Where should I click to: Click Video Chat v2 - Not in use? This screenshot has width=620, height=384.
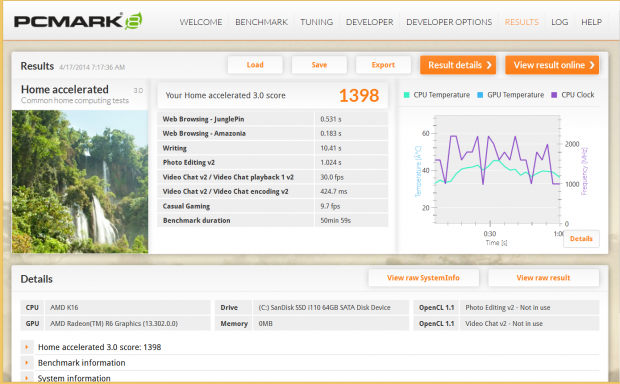tap(504, 323)
